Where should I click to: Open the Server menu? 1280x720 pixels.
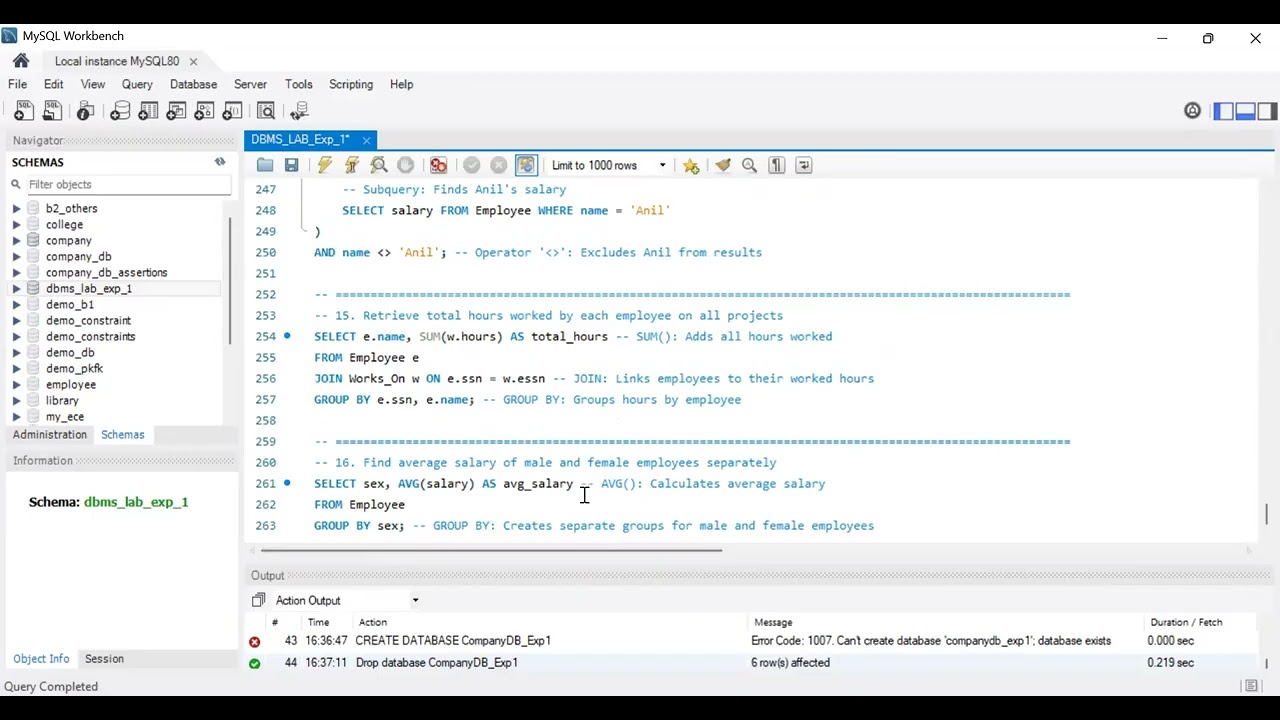tap(250, 84)
